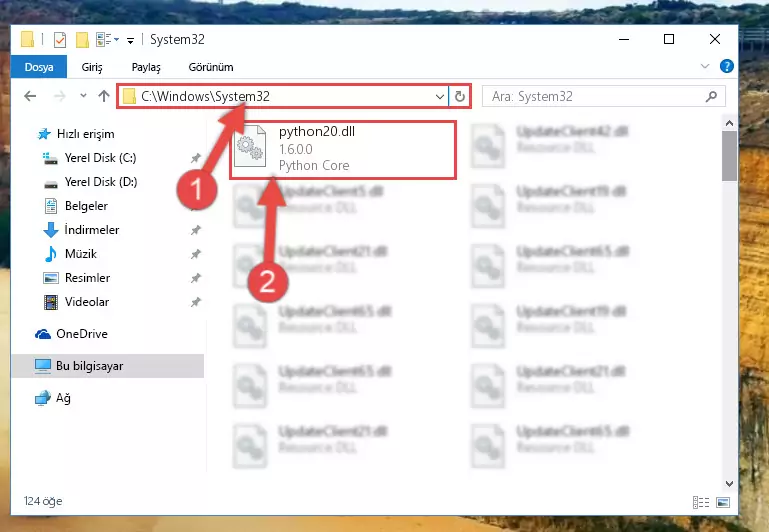The height and width of the screenshot is (532, 769).
Task: Click the pin icon beside Videolar
Action: 196,302
